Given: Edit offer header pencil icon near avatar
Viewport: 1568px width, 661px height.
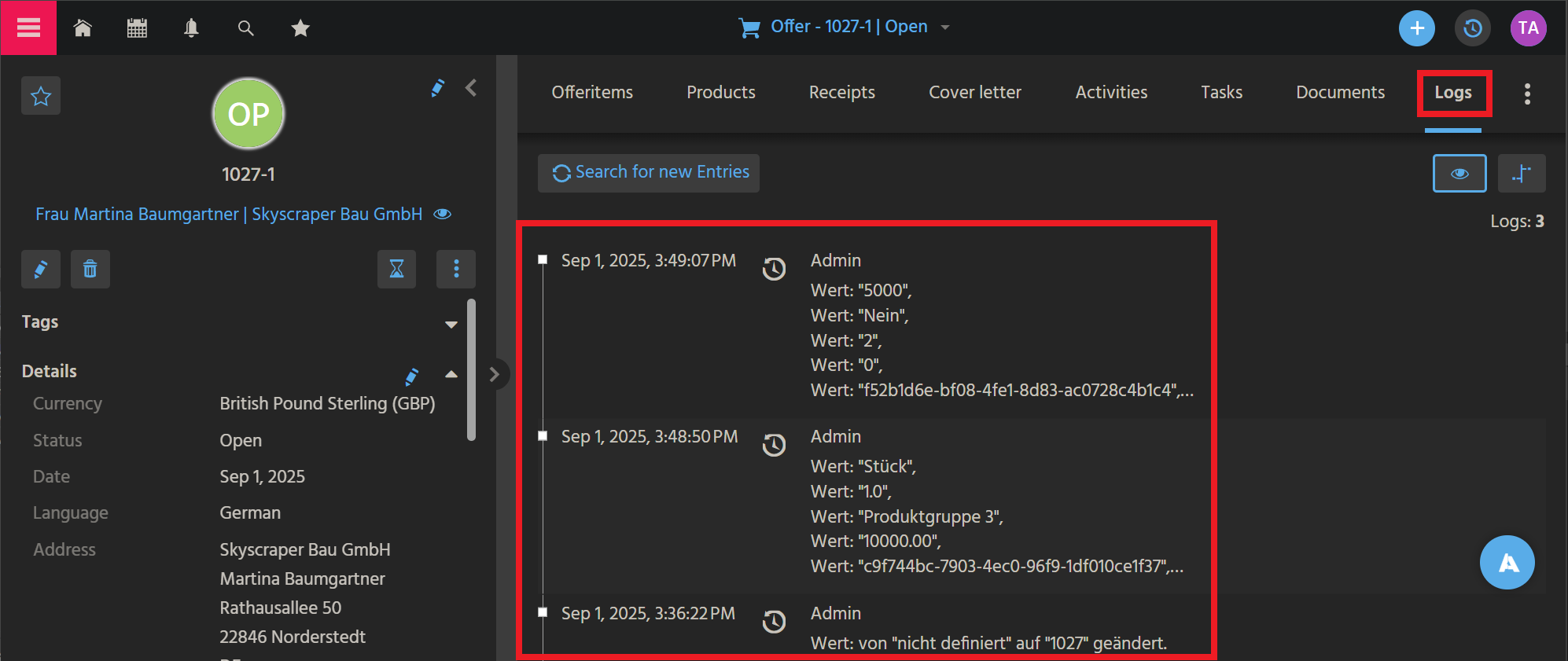Looking at the screenshot, I should point(437,88).
